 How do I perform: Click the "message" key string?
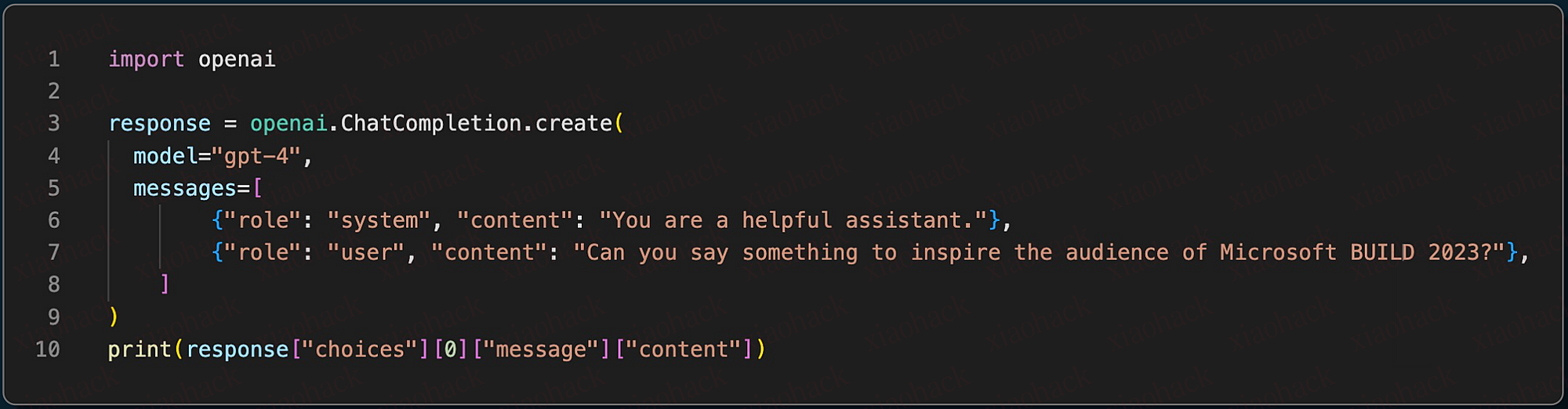pyautogui.click(x=541, y=349)
